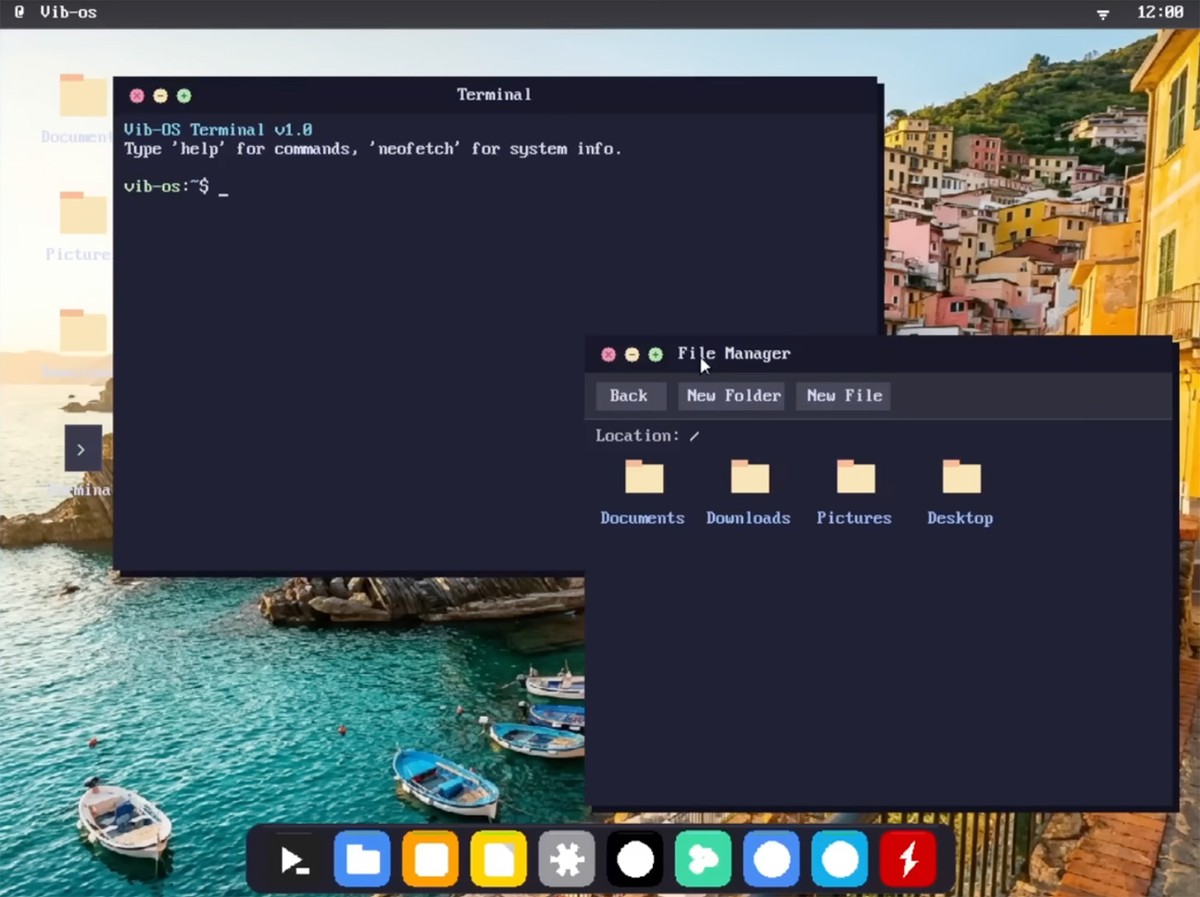Click the cyan circle dock icon
This screenshot has width=1200, height=897.
coord(840,859)
